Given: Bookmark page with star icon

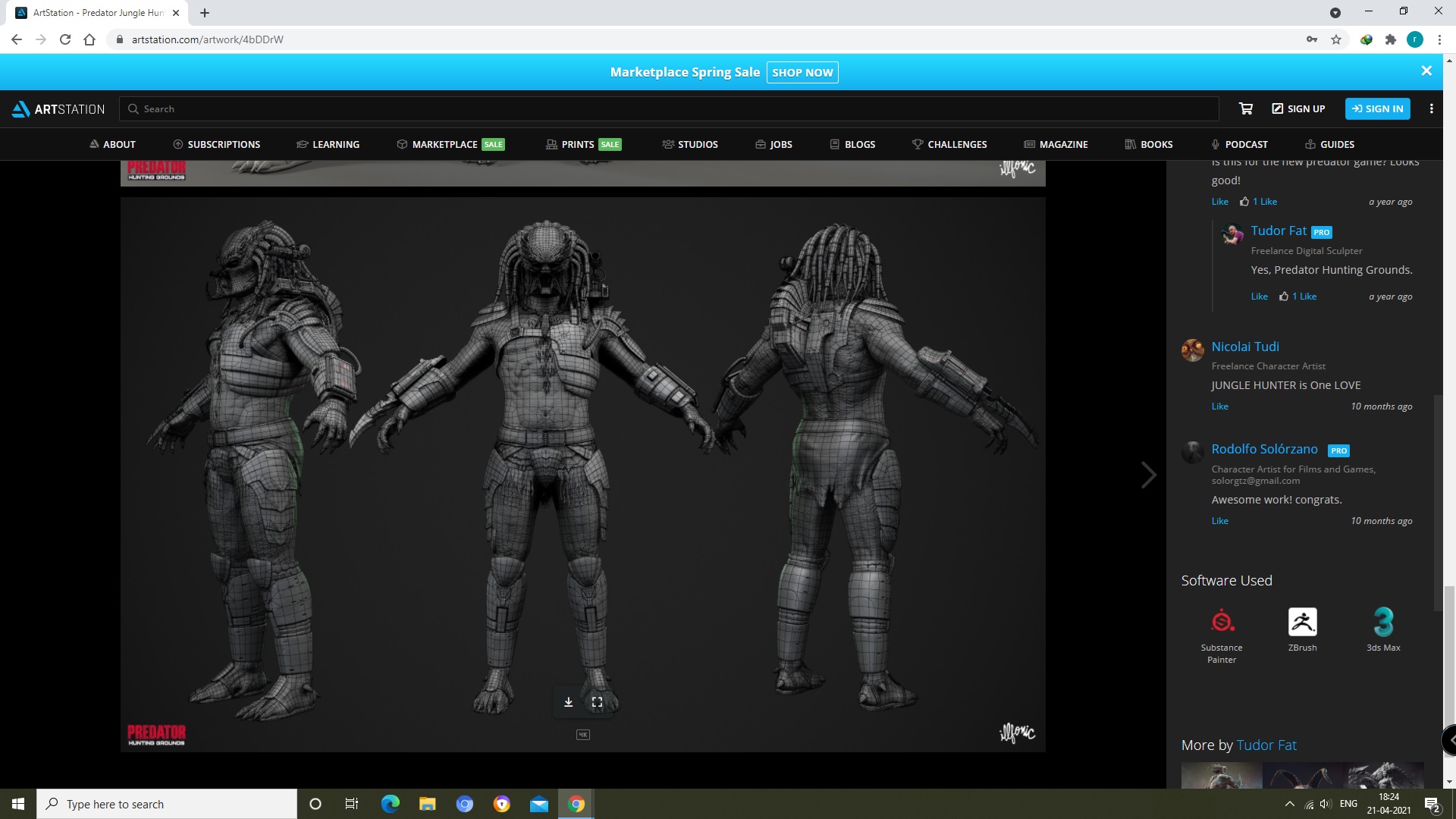Looking at the screenshot, I should pyautogui.click(x=1336, y=39).
